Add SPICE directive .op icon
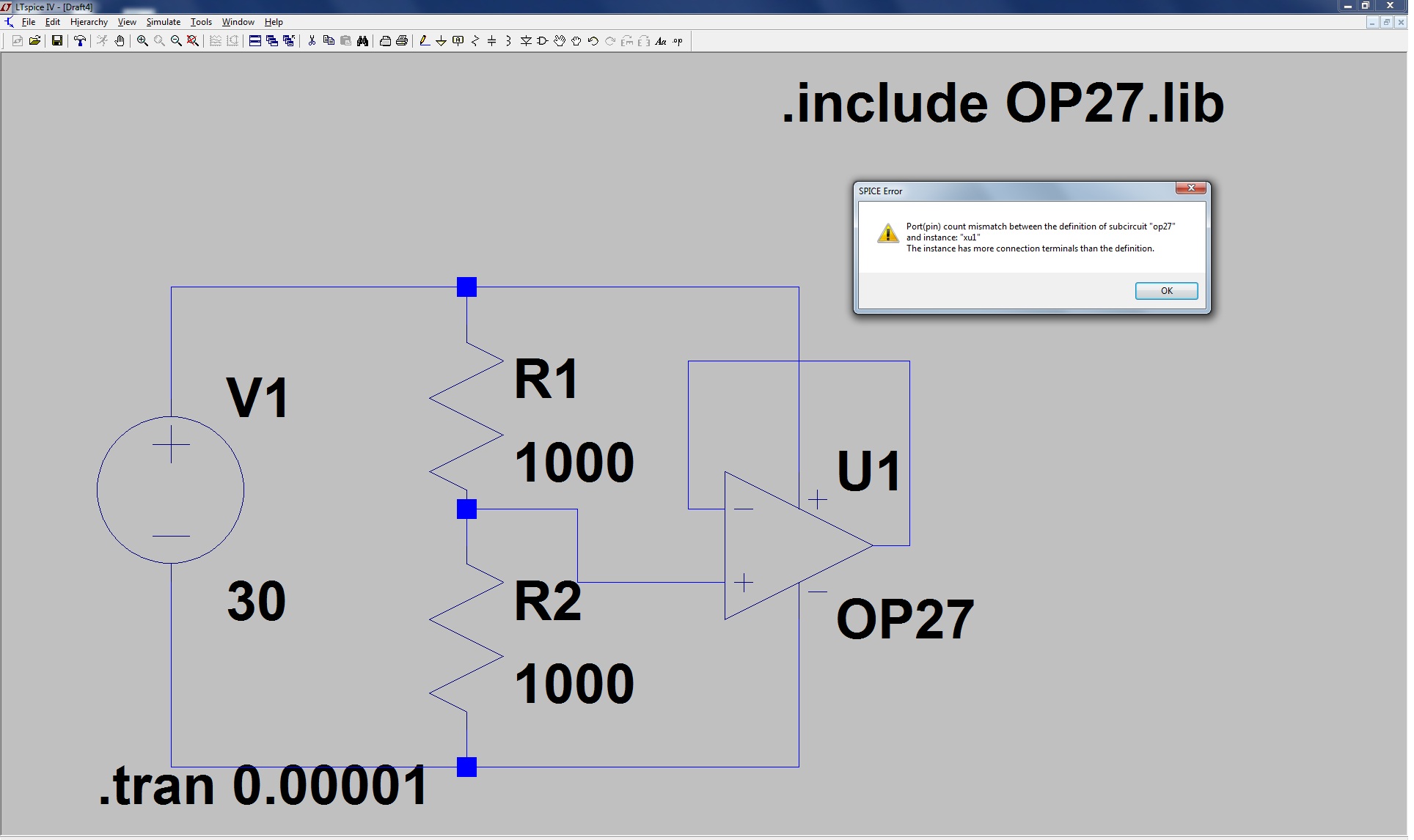 click(678, 41)
